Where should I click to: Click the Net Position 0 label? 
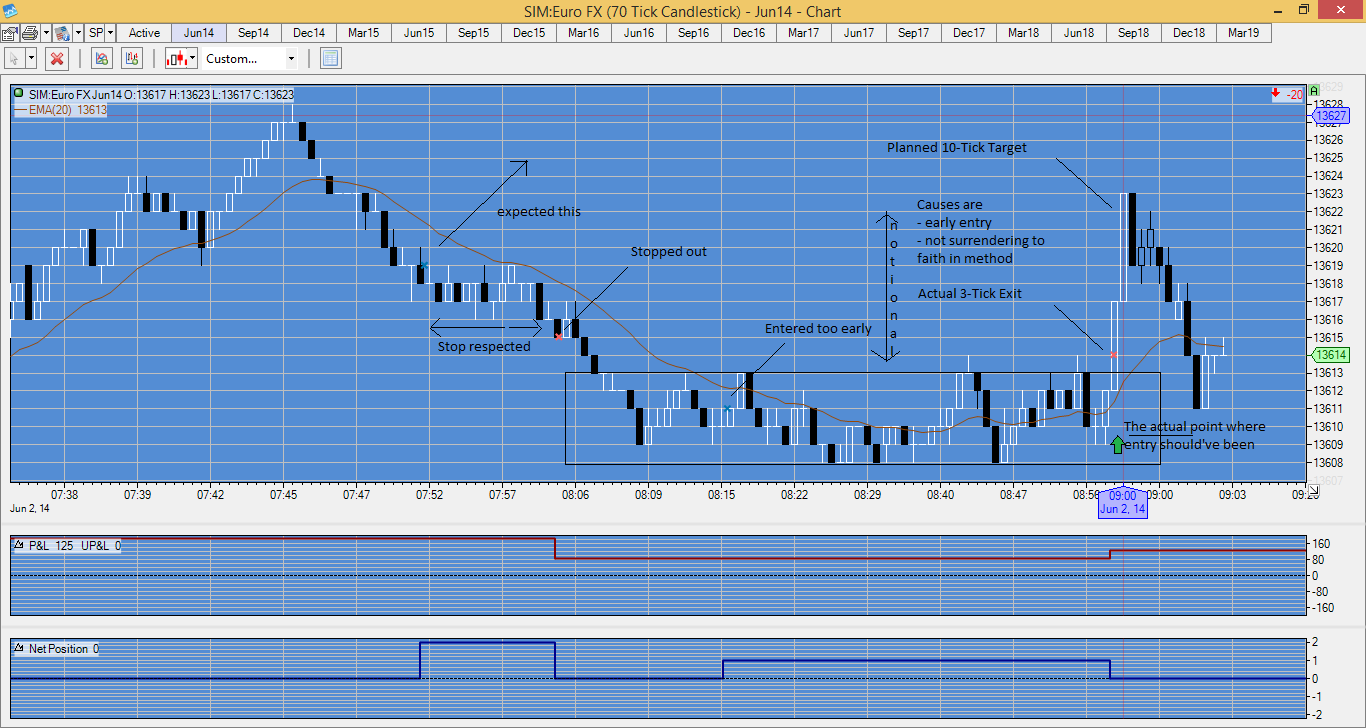click(x=64, y=648)
